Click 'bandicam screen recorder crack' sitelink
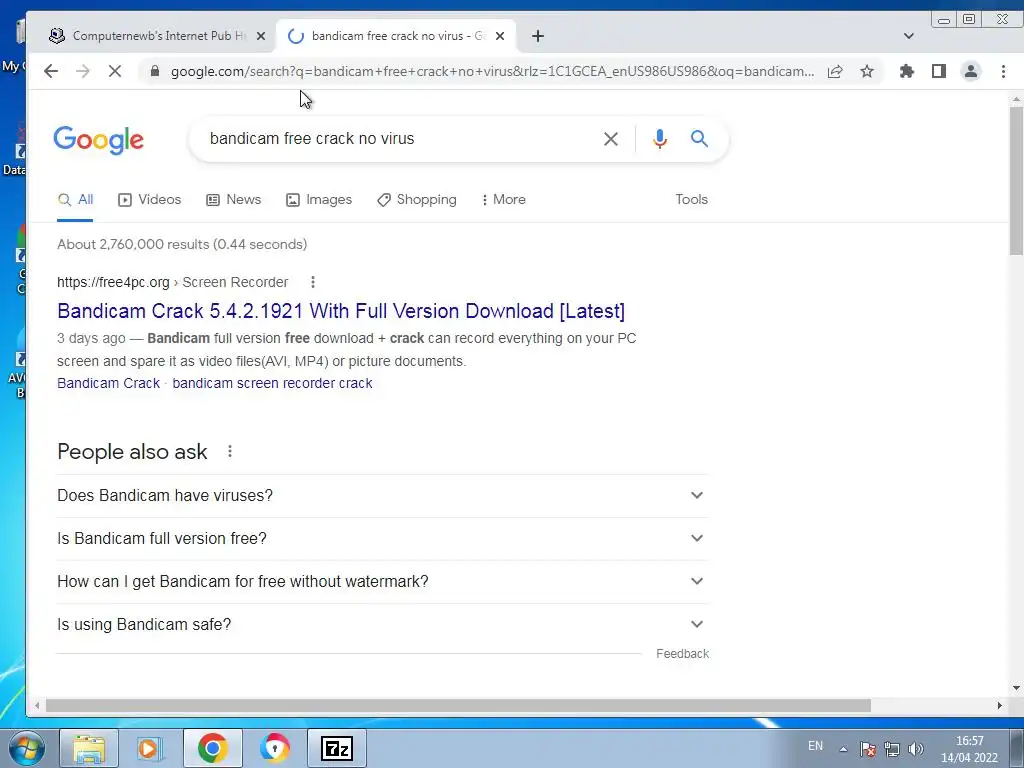 tap(272, 383)
